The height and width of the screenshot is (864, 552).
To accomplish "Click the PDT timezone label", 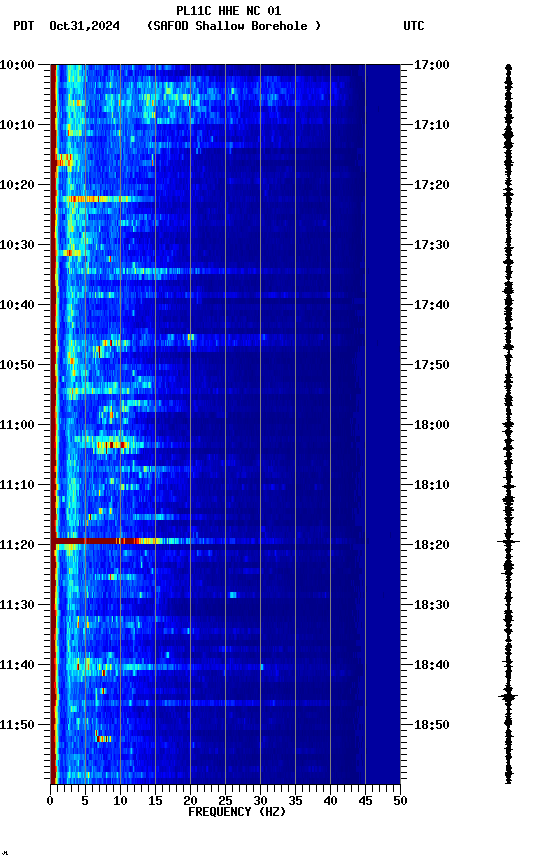I will tap(24, 26).
